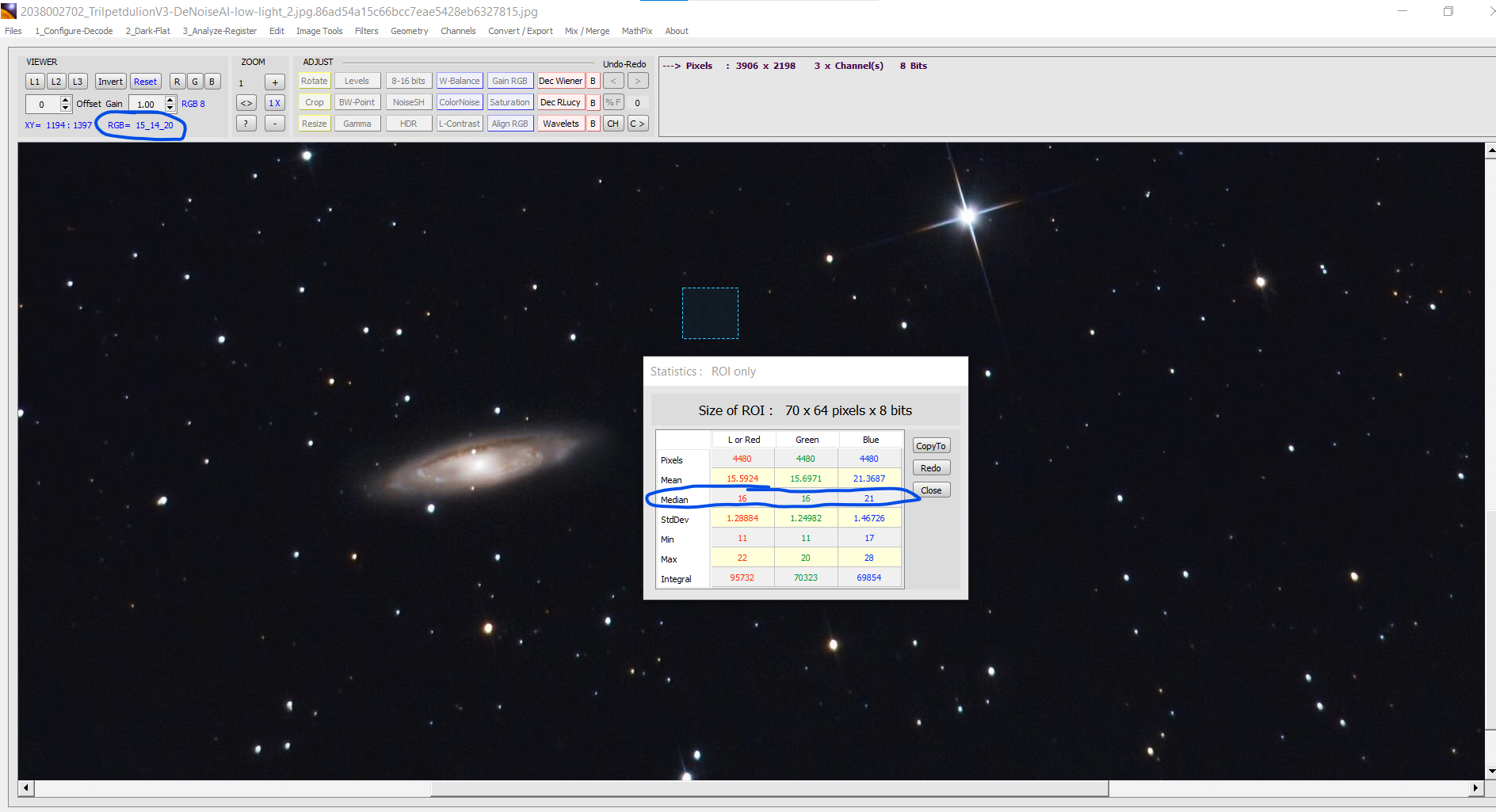This screenshot has width=1496, height=812.
Task: Open the Image Tools menu
Action: click(x=319, y=31)
